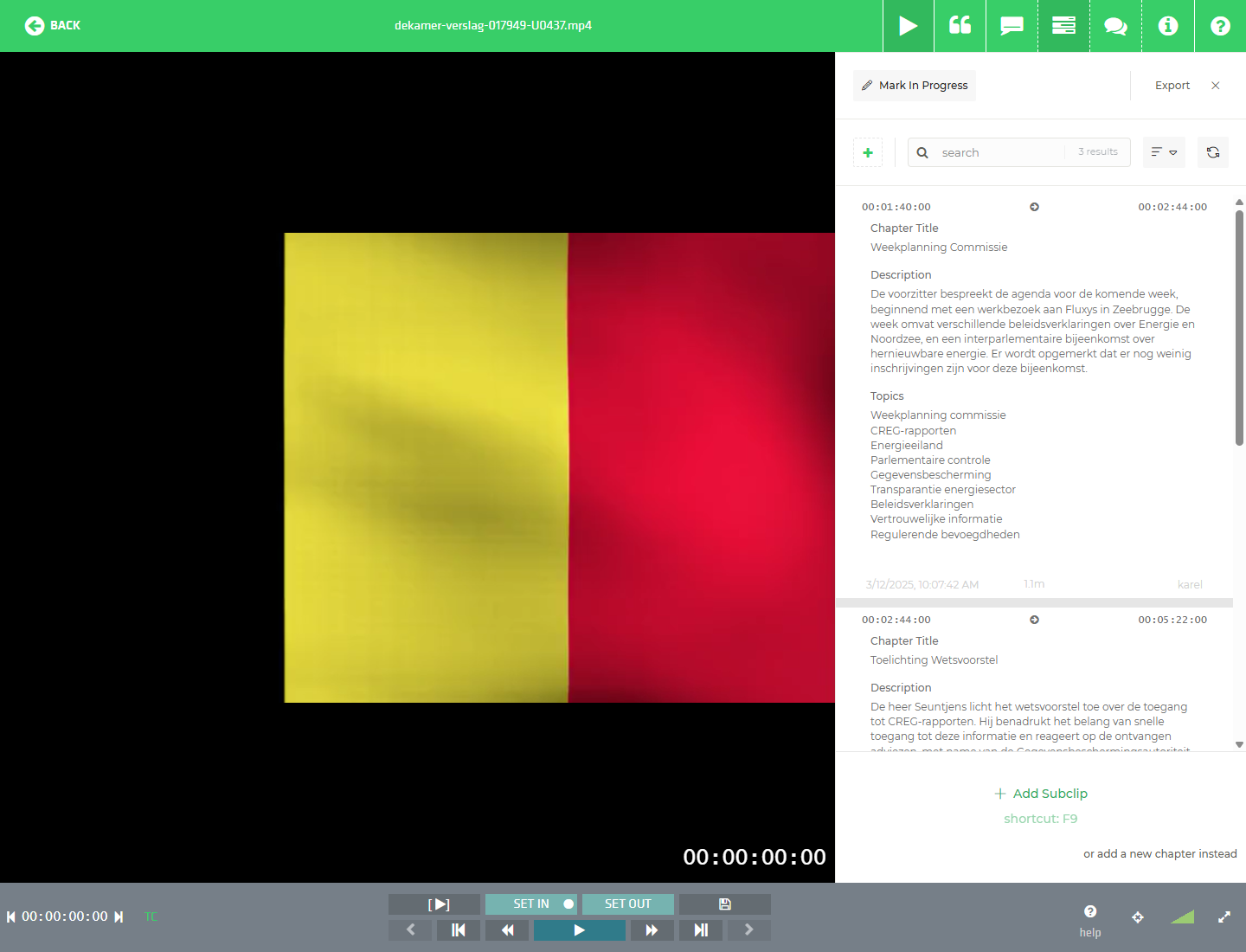Adjust the green volume slider
Viewport: 1246px width, 952px height.
pos(1182,917)
